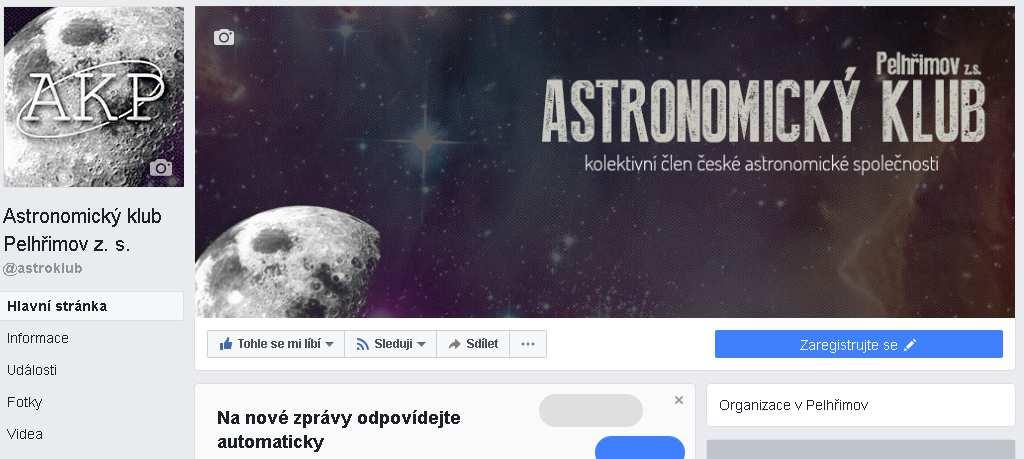Click the pencil icon on Zaregistrujte se
The image size is (1024, 459).
click(910, 345)
